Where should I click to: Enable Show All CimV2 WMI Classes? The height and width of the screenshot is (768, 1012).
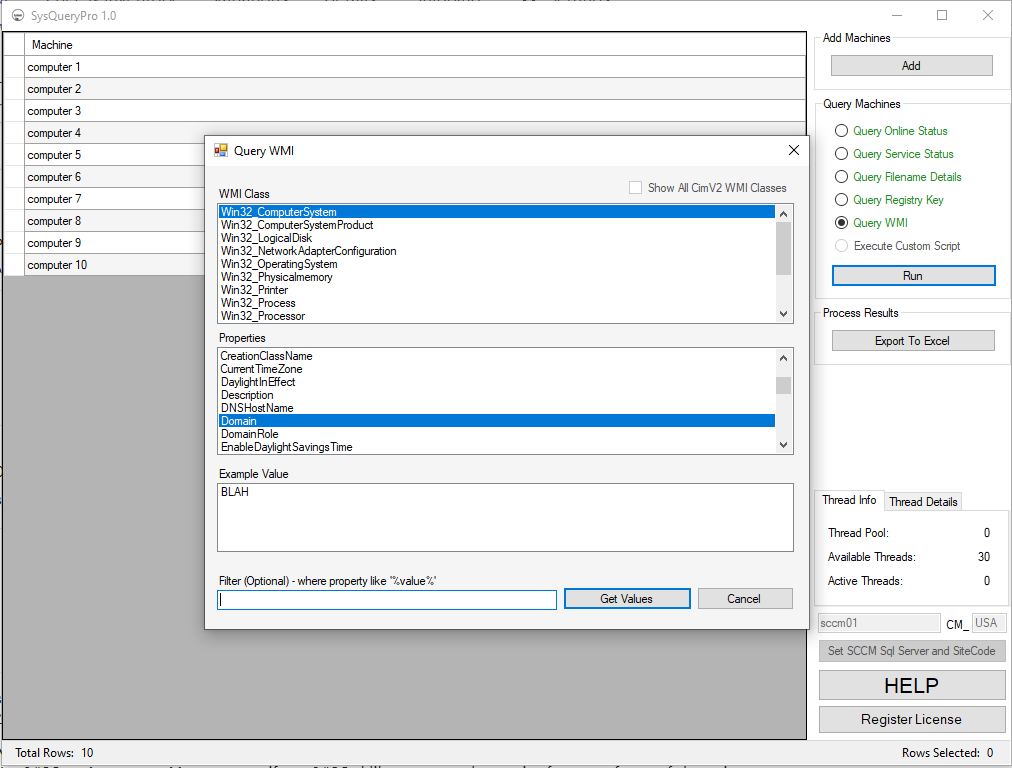click(636, 187)
